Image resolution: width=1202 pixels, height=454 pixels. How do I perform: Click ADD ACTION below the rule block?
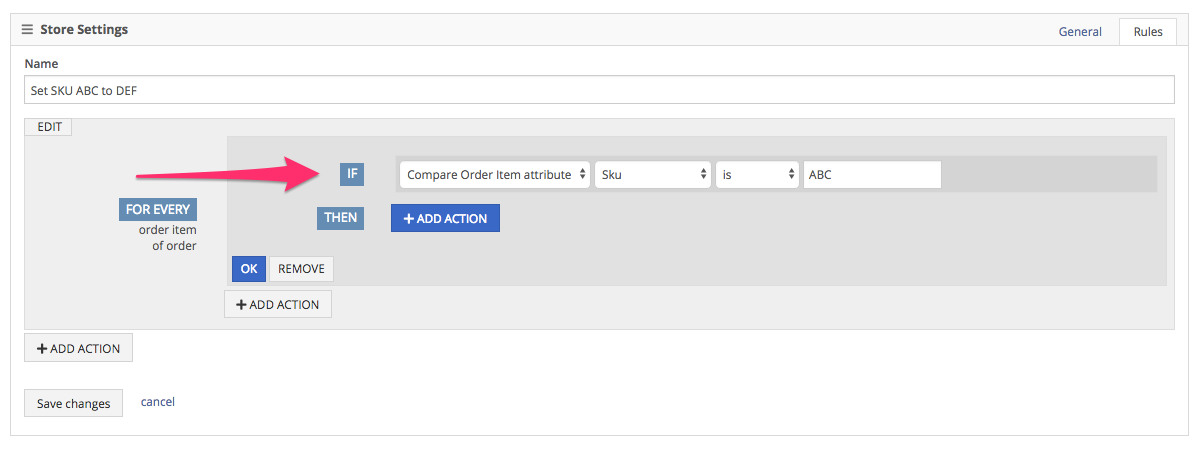tap(278, 304)
